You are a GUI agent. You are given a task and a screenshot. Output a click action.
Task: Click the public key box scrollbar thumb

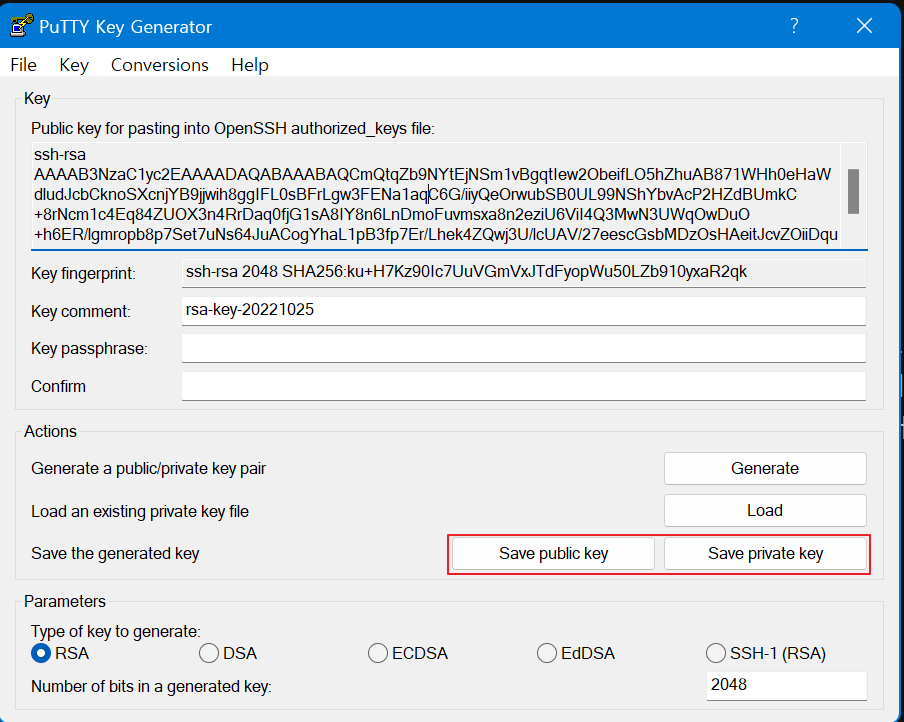pos(853,191)
